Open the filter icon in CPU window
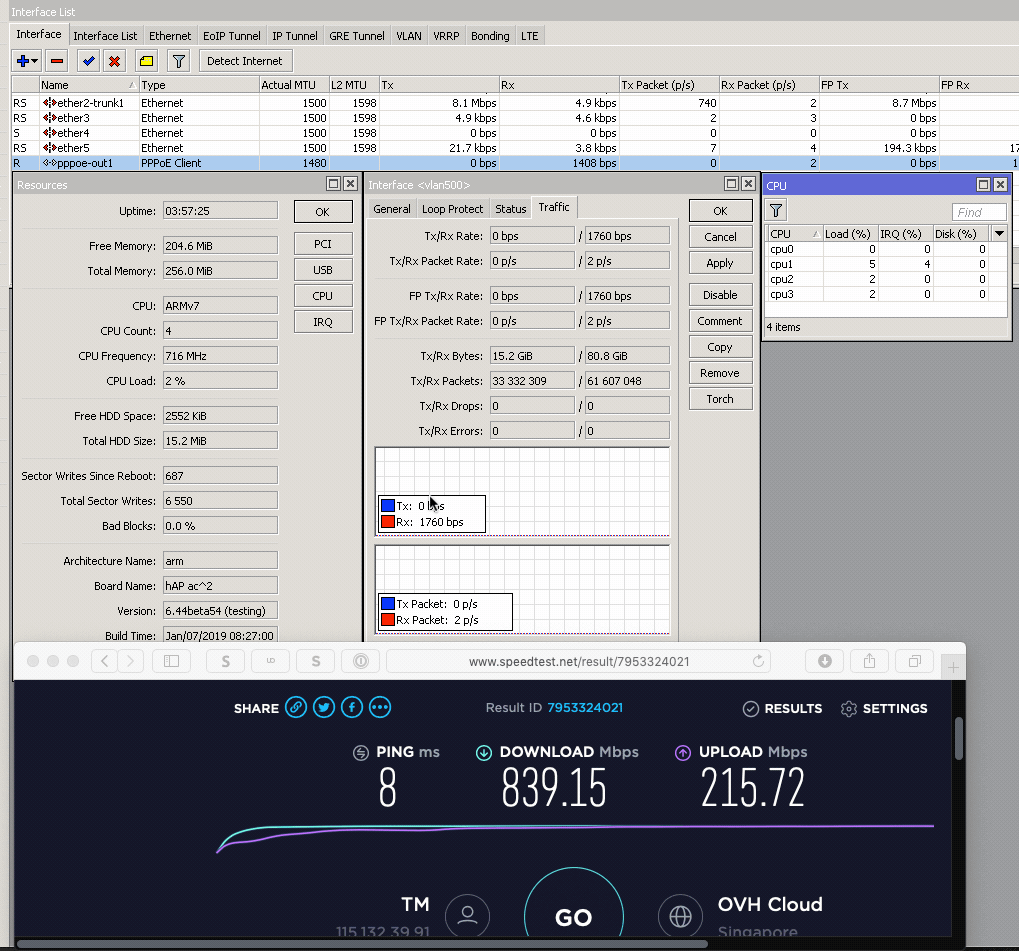Screen dimensions: 1019x951 776,210
